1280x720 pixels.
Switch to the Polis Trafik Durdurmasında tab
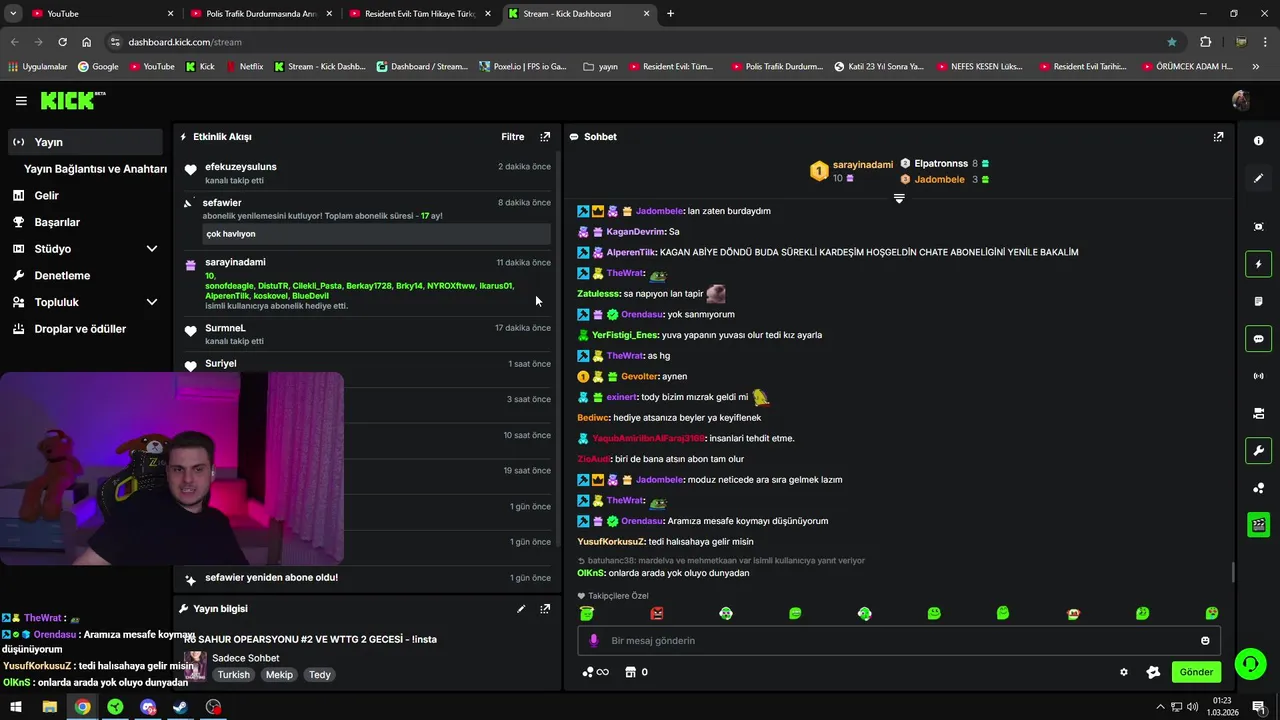260,13
